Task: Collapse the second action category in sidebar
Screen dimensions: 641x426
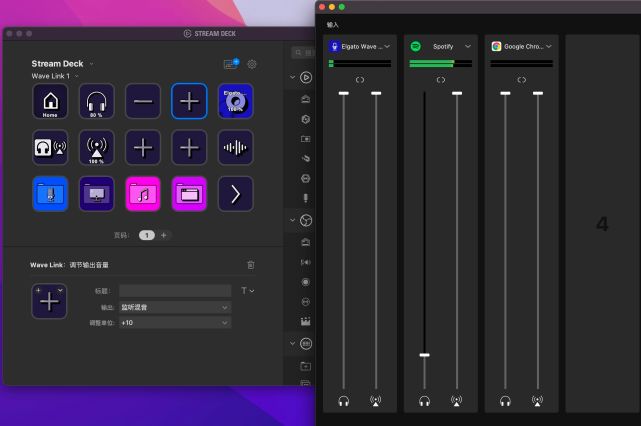Action: (292, 220)
